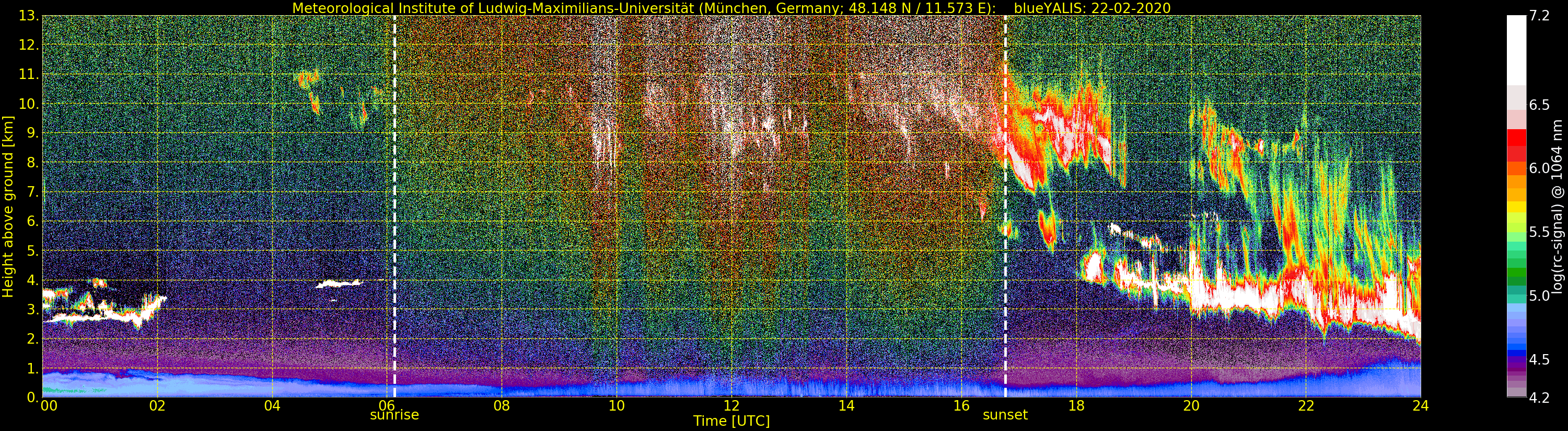Click the y-axis tick label '0.'

pos(33,398)
